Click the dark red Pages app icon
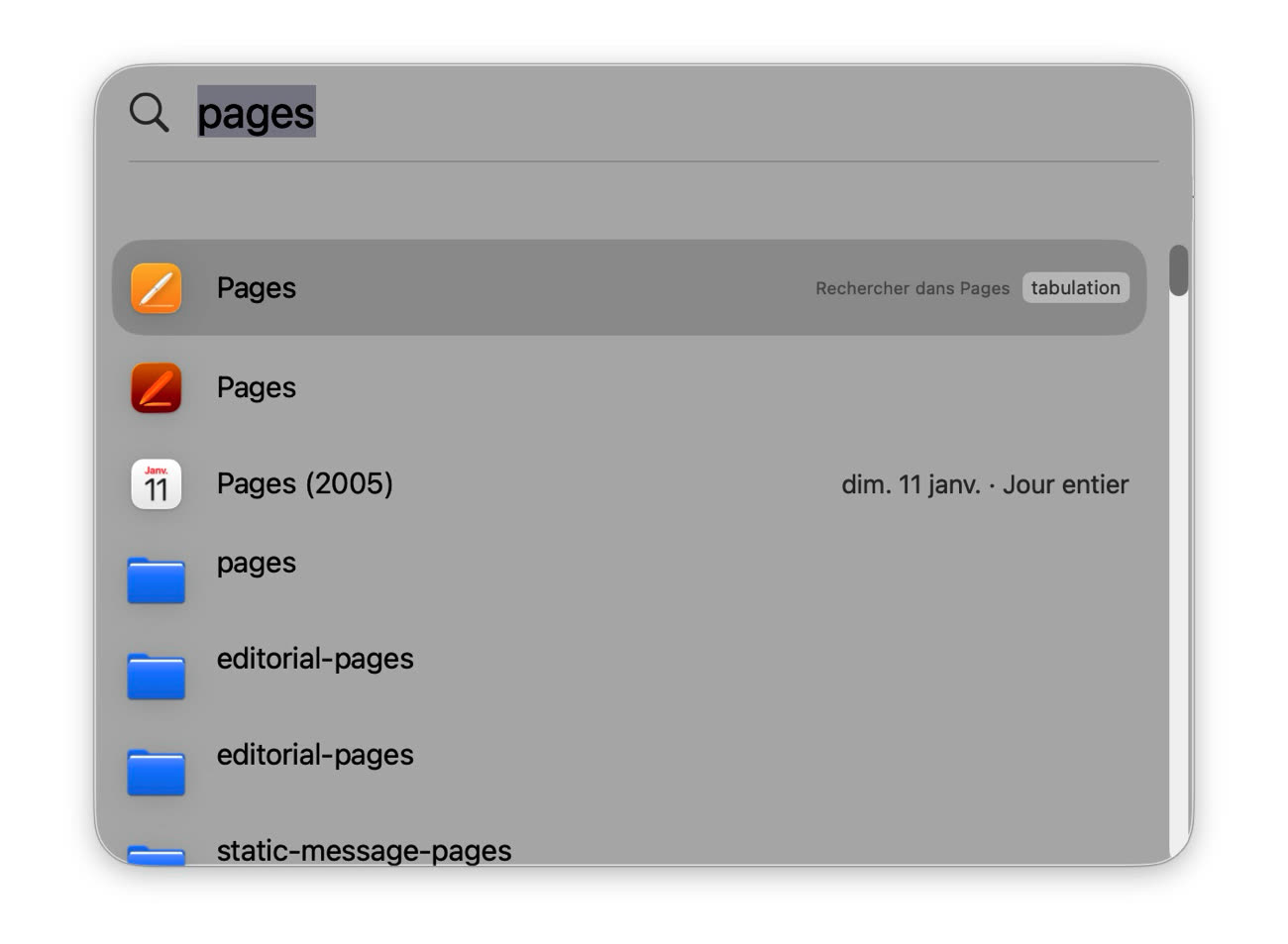Screen dimensions: 1288x944 tap(157, 387)
